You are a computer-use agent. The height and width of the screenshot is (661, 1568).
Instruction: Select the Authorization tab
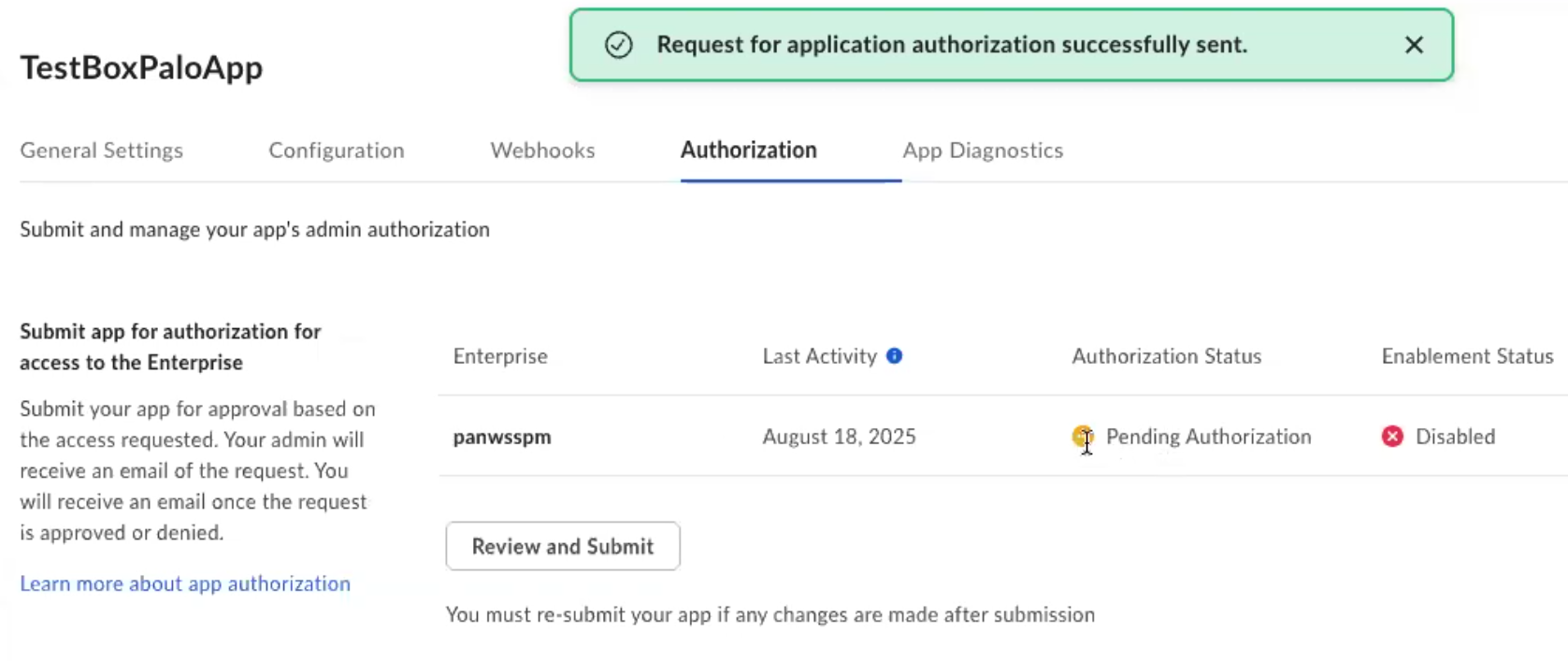click(x=748, y=151)
